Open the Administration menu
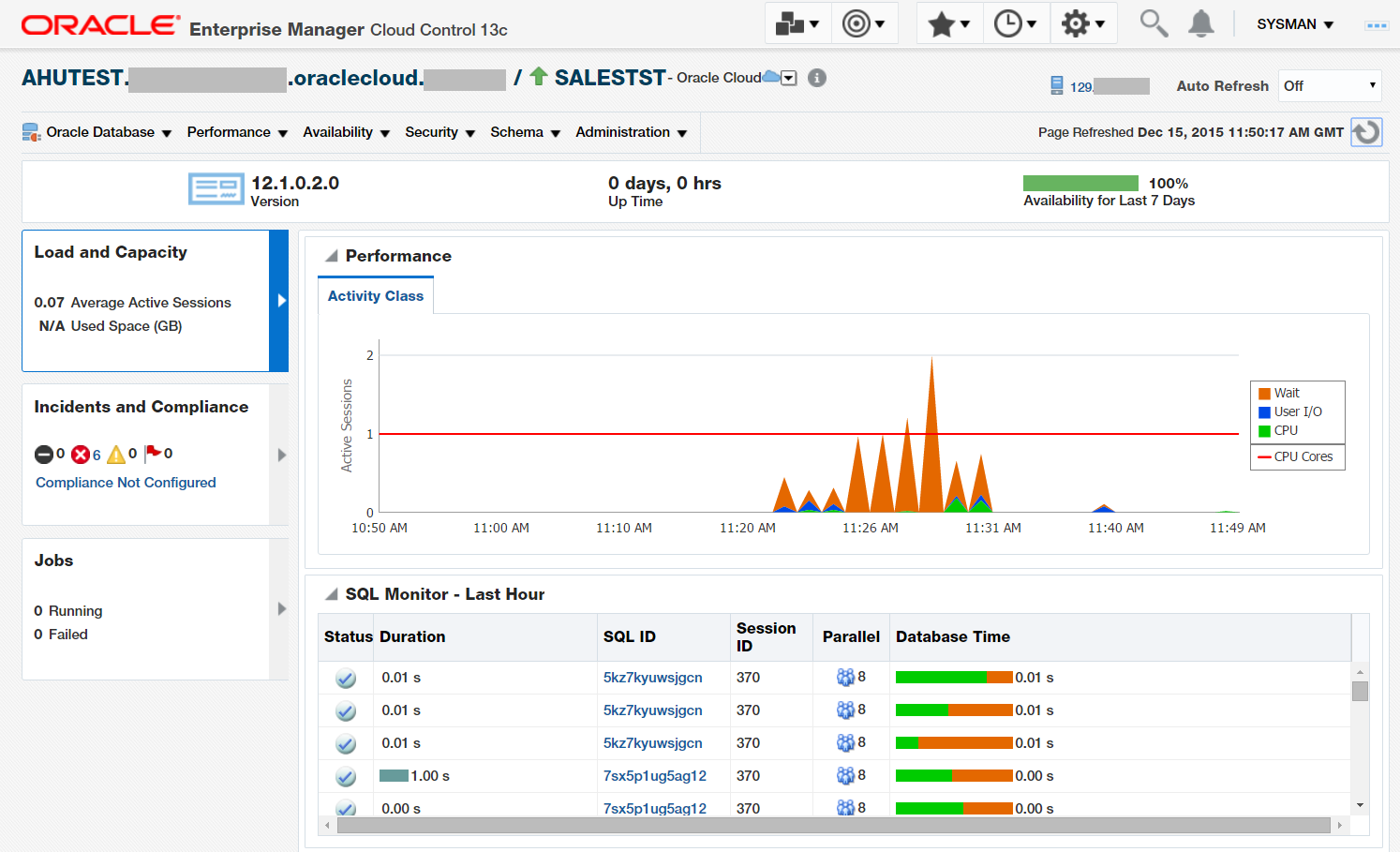1400x852 pixels. point(631,132)
